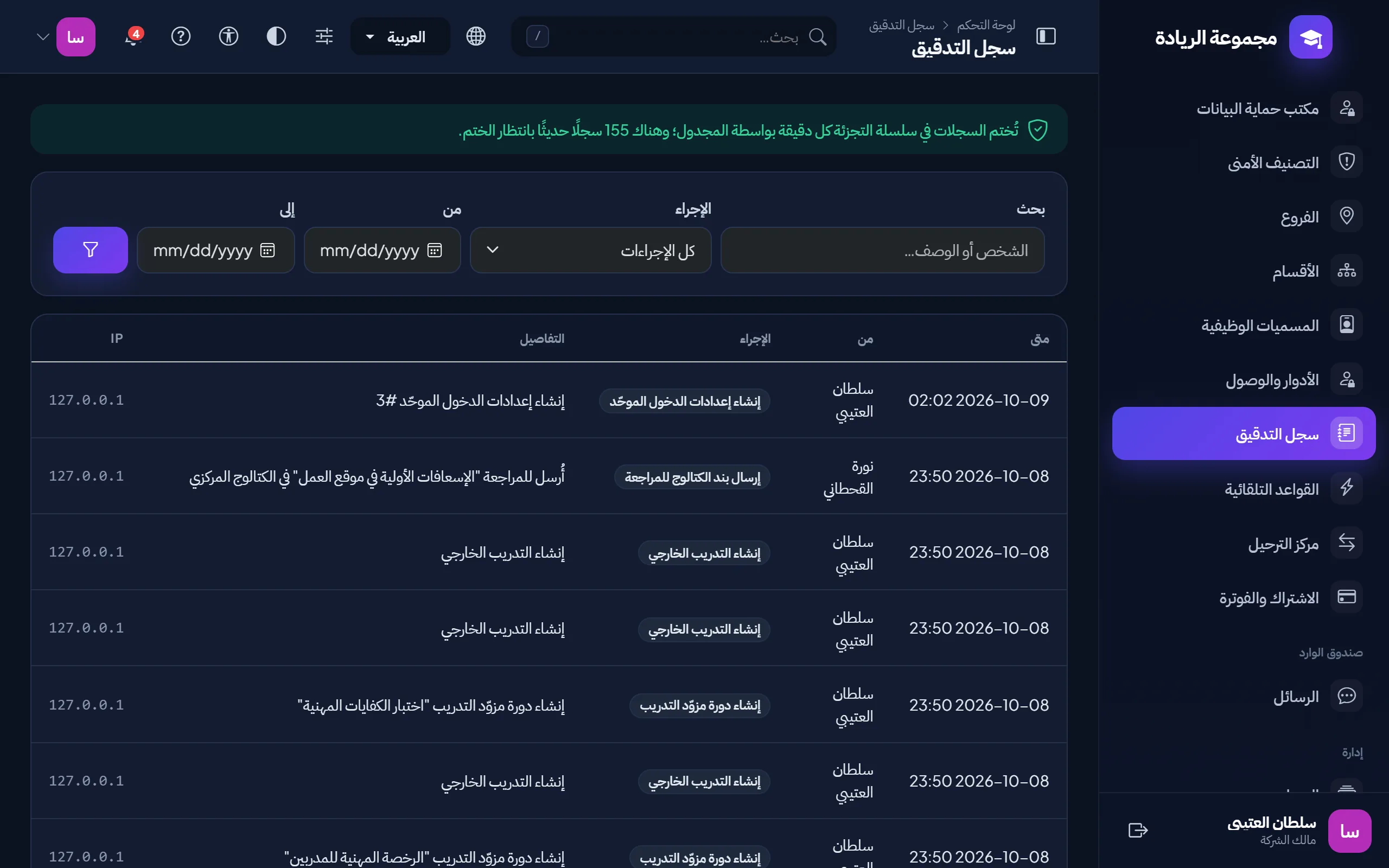
Task: Click the shield icon in green banner
Action: [1038, 130]
